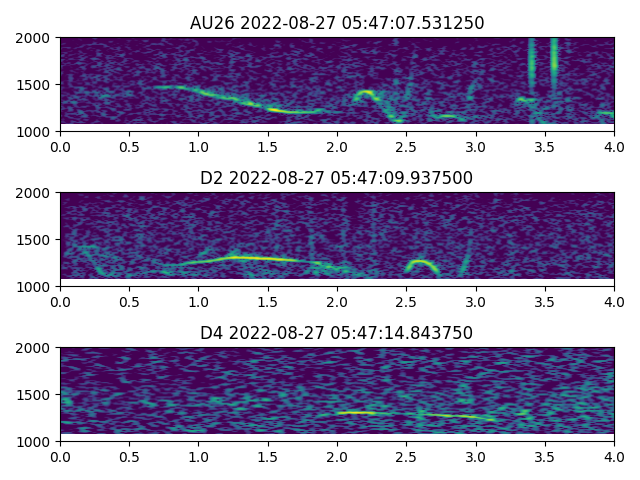Click the AU26 spectrogram title text

(336, 23)
